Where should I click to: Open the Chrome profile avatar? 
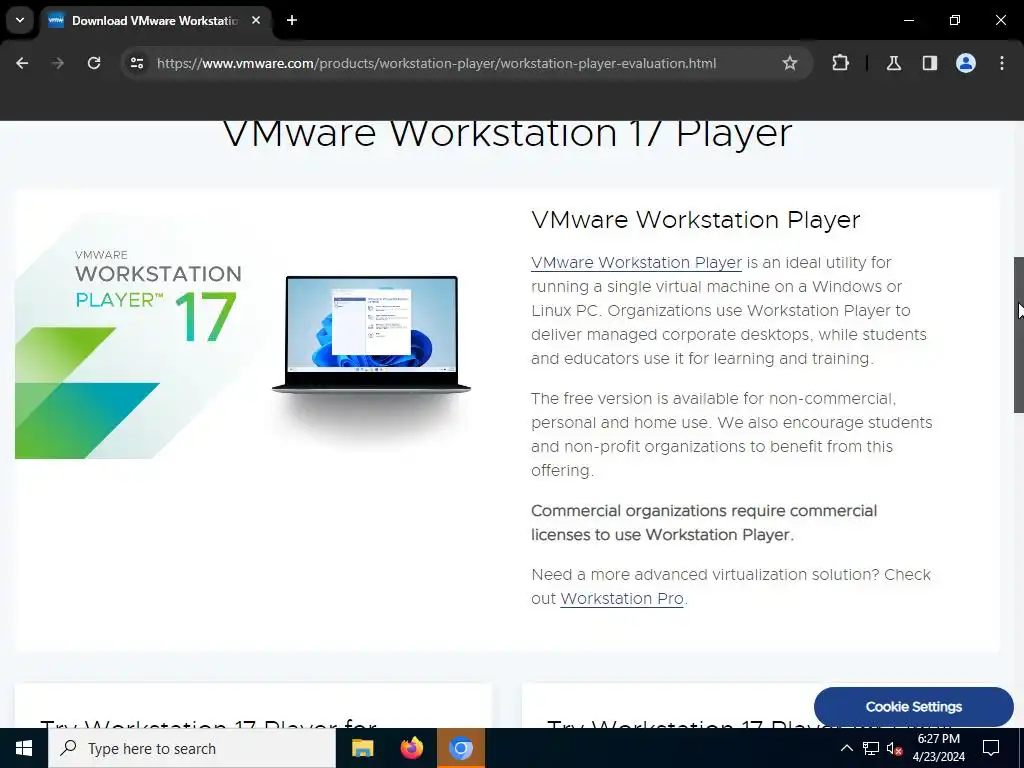coord(966,63)
